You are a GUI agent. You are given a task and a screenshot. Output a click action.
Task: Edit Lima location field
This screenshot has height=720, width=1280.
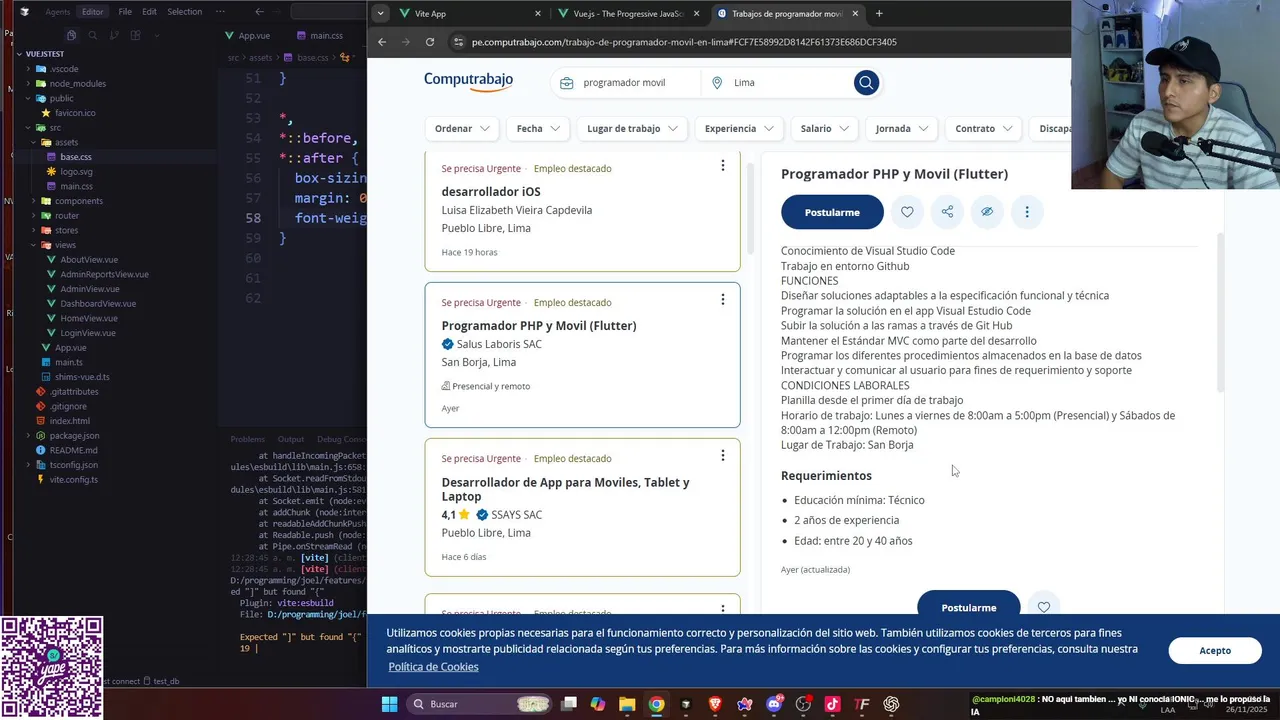coord(778,82)
